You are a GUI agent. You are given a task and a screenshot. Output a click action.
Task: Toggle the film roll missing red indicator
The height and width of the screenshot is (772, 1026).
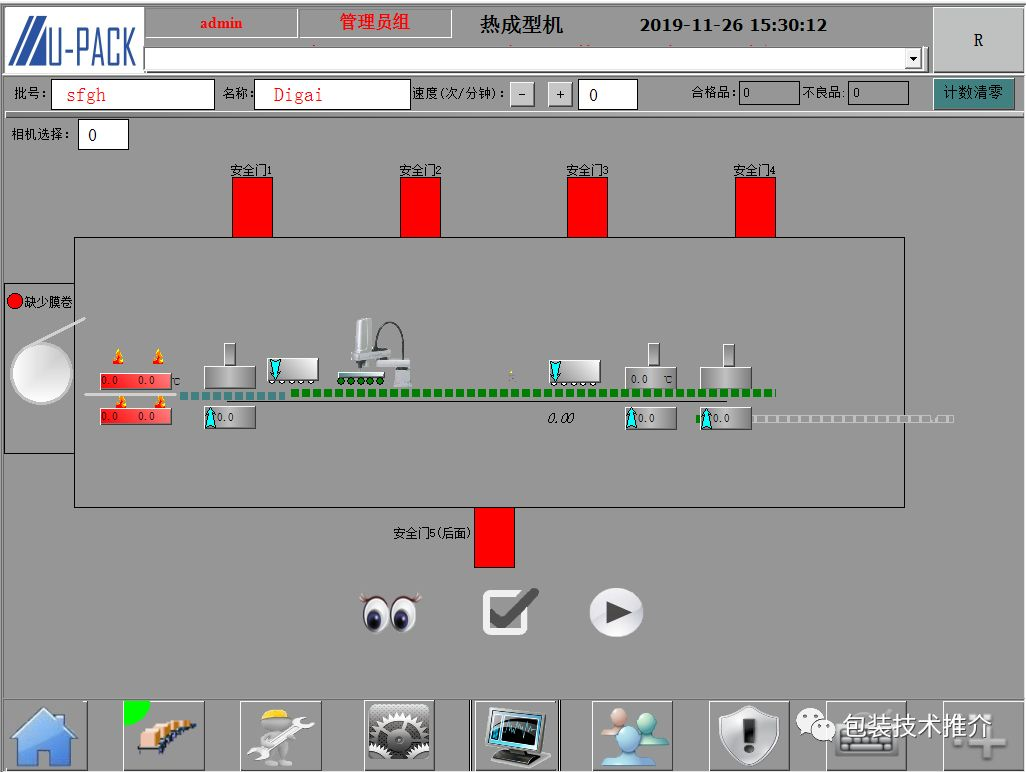15,301
